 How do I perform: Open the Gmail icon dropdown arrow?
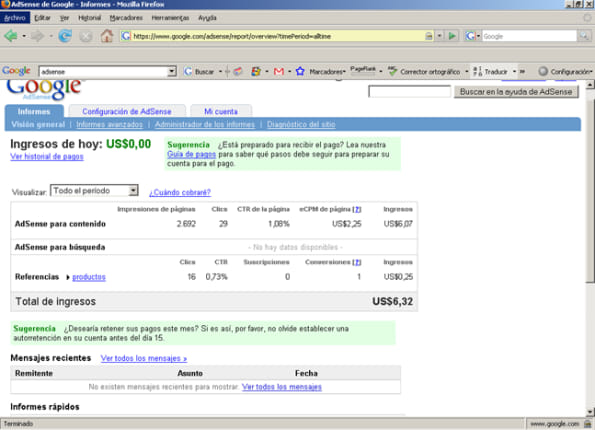[x=290, y=71]
